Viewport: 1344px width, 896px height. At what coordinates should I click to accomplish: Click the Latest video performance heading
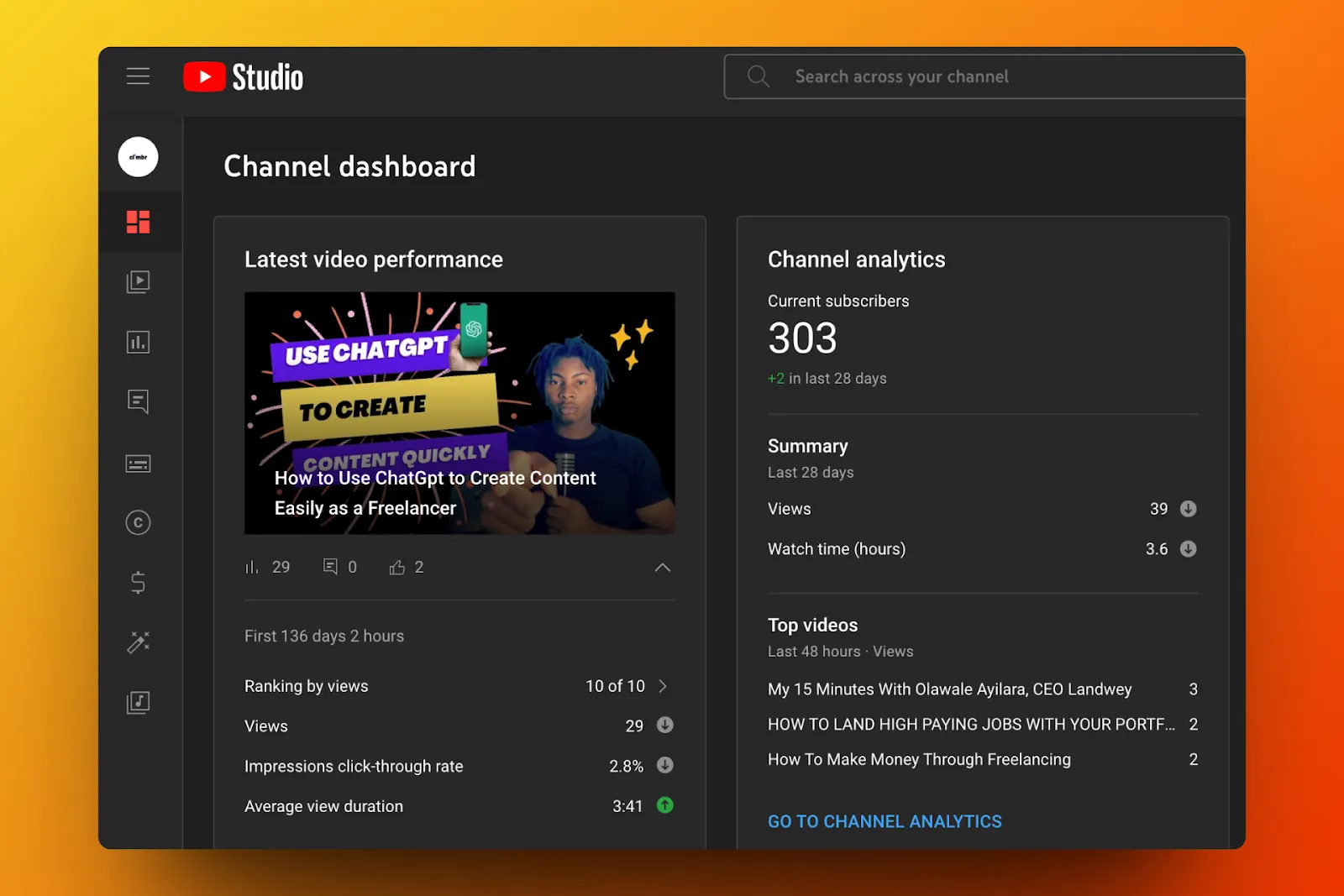point(374,259)
